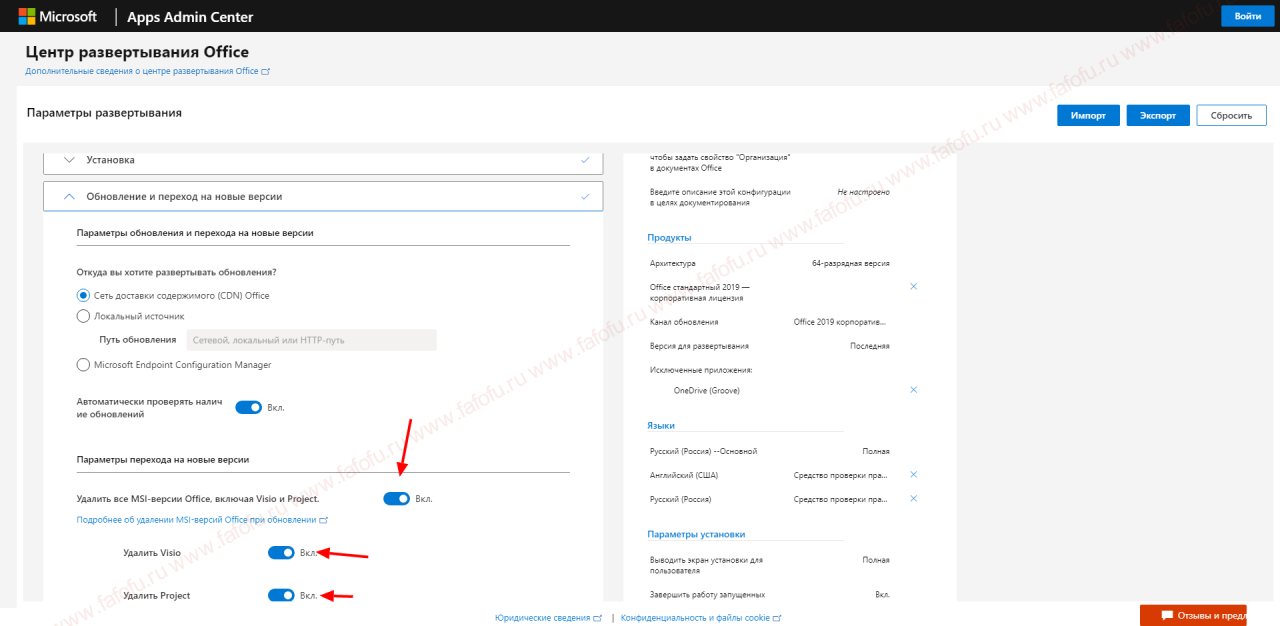The height and width of the screenshot is (626, 1280).
Task: Click the external-link icon beside the cookie link
Action: pos(777,618)
